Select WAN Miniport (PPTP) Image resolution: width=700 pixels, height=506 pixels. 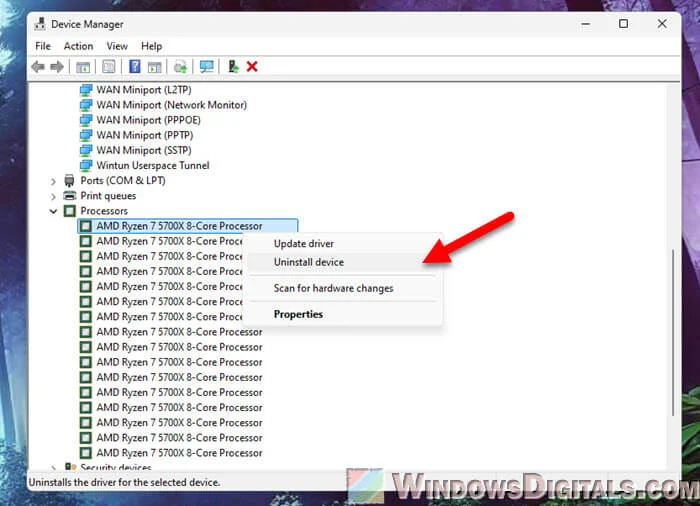(x=145, y=135)
